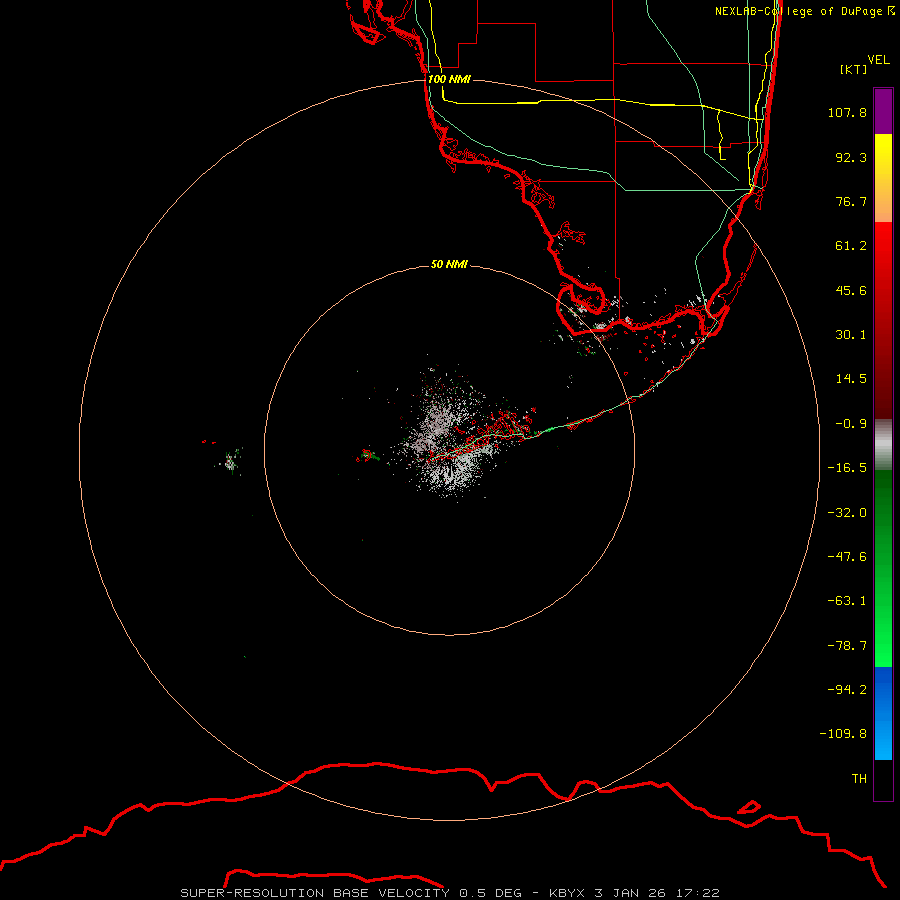
Task: Click the [KT] units label
Action: coord(853,69)
